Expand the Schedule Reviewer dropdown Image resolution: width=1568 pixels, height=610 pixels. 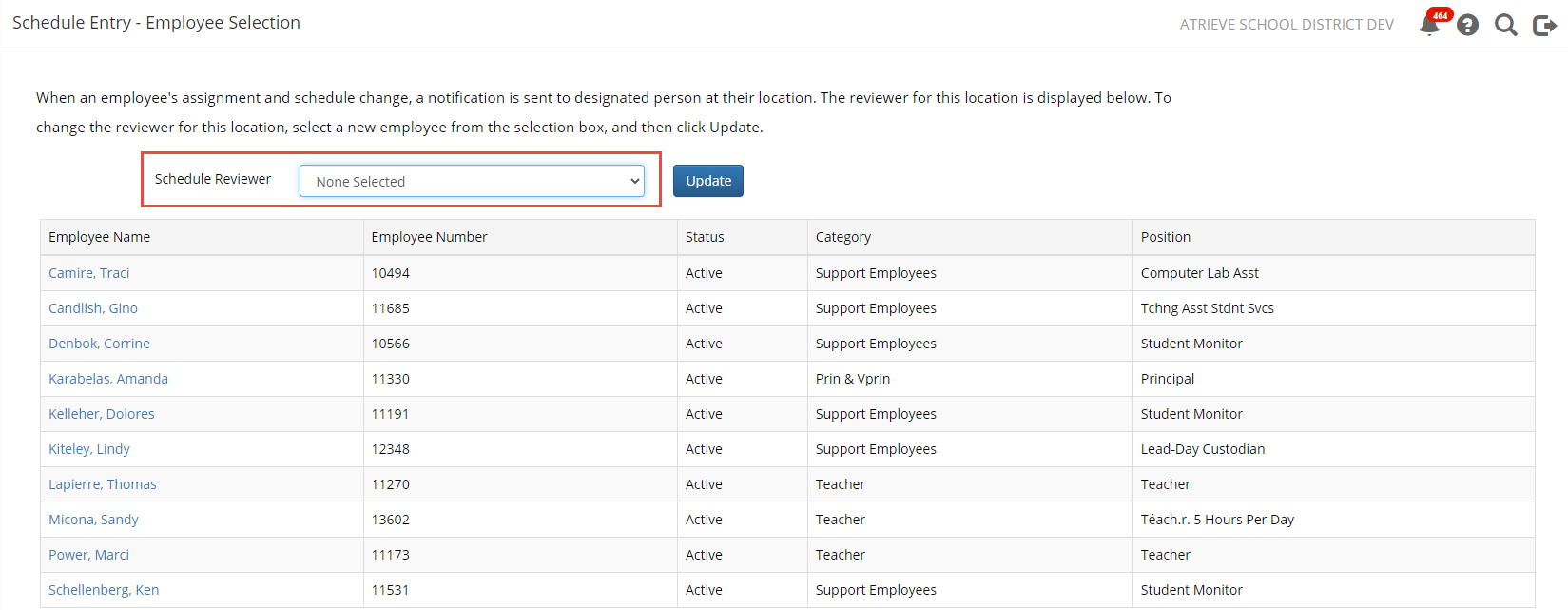472,181
